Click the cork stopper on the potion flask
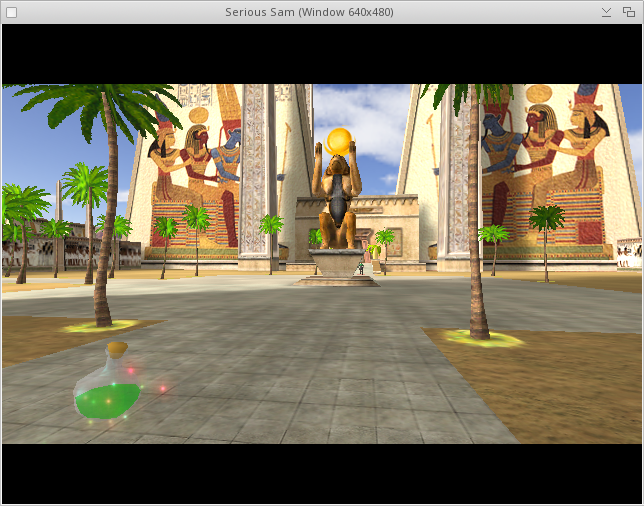Screen dimensions: 644x506 coord(118,349)
